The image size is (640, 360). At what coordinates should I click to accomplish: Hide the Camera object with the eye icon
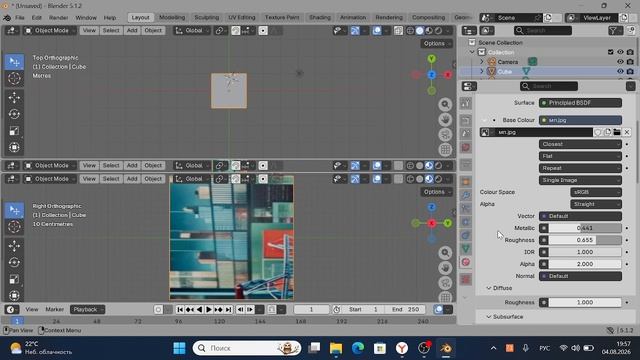[620, 62]
